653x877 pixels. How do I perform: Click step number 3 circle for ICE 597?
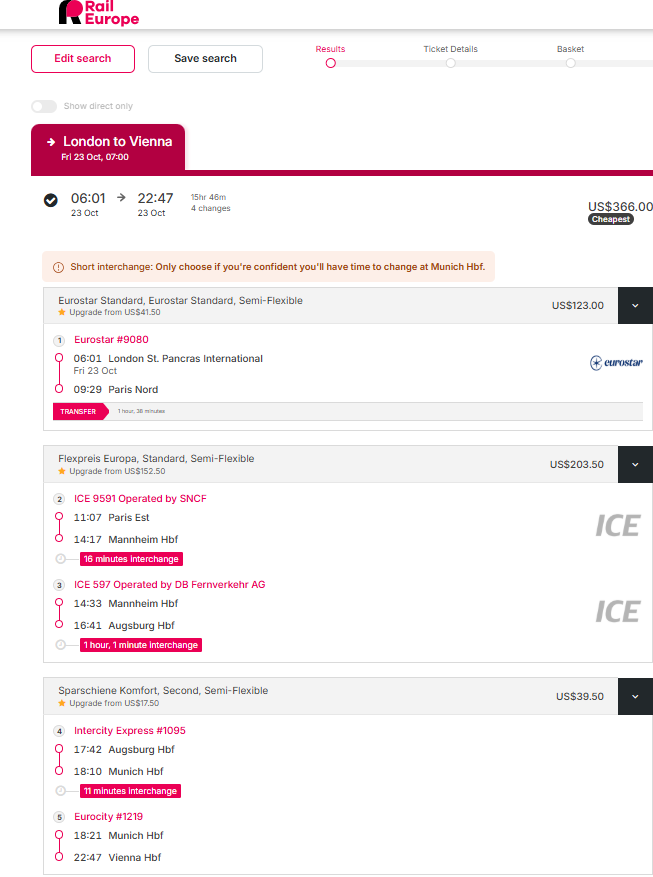59,585
